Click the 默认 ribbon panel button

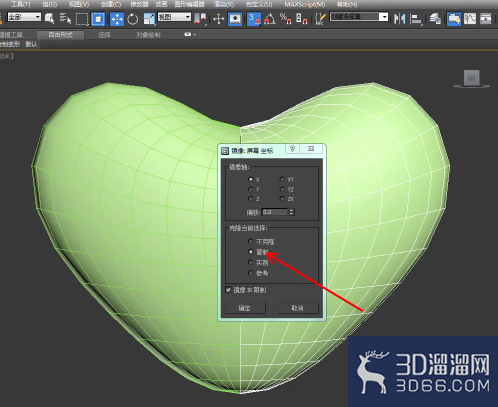(31, 44)
